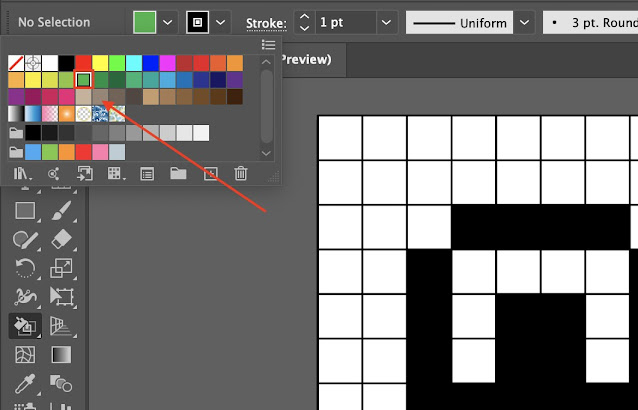This screenshot has width=638, height=410.
Task: Choose the black-to-white gradient swatch
Action: pyautogui.click(x=16, y=114)
